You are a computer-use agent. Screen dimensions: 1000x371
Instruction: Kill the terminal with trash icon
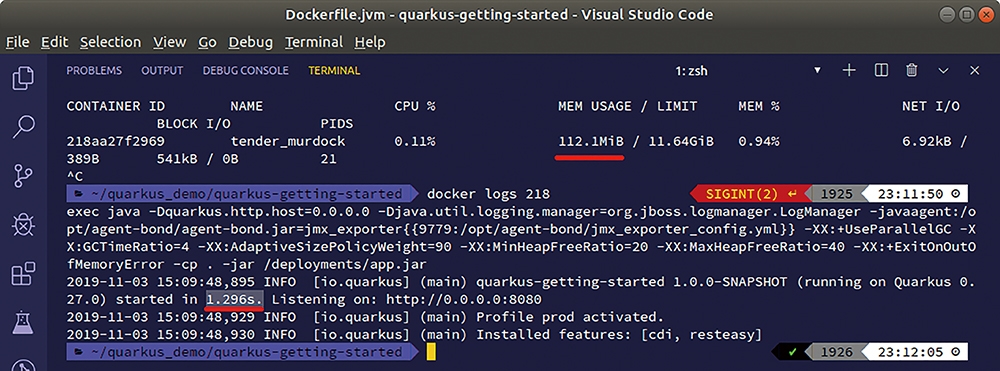point(912,71)
